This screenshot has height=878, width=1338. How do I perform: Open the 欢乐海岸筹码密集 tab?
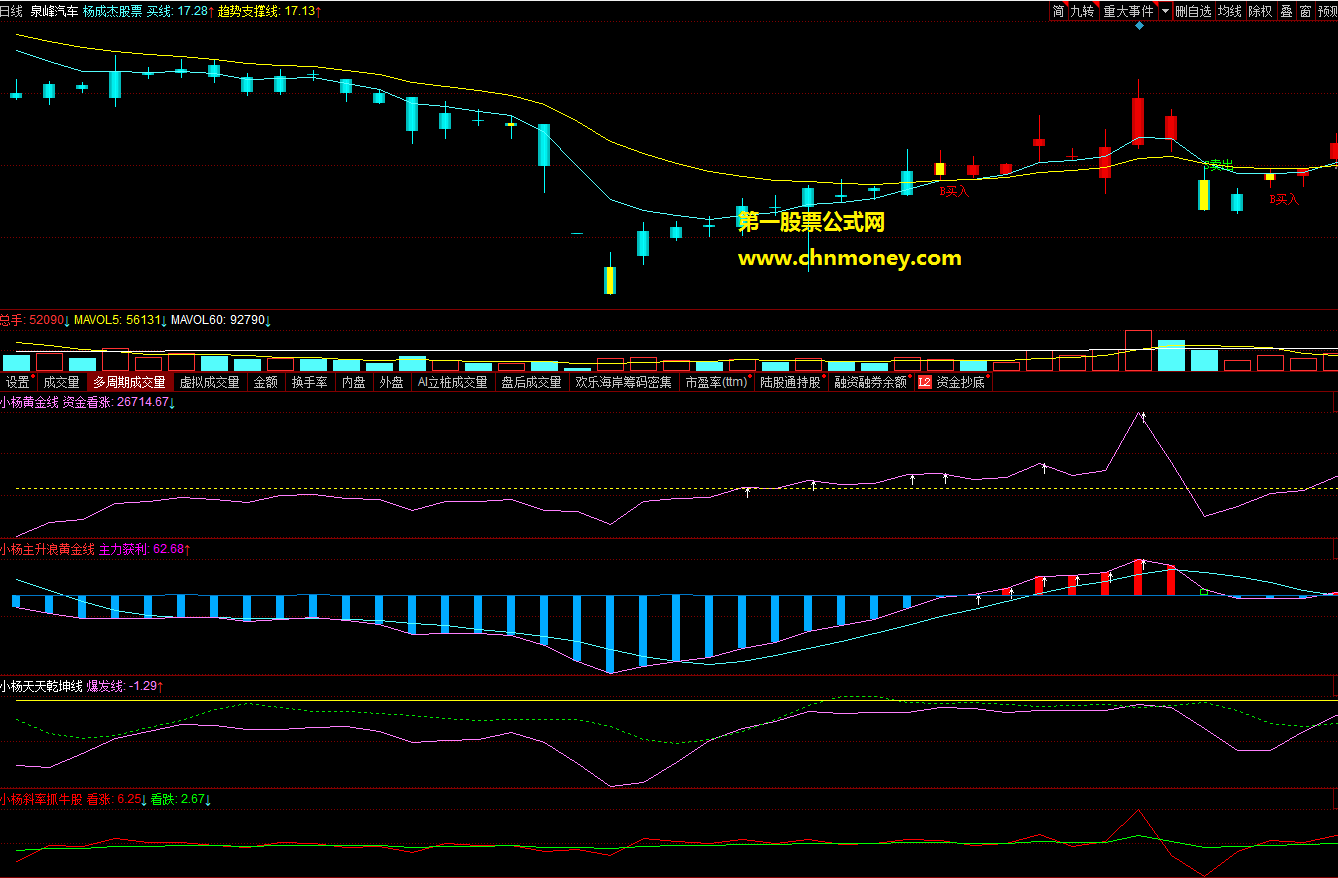click(x=624, y=382)
